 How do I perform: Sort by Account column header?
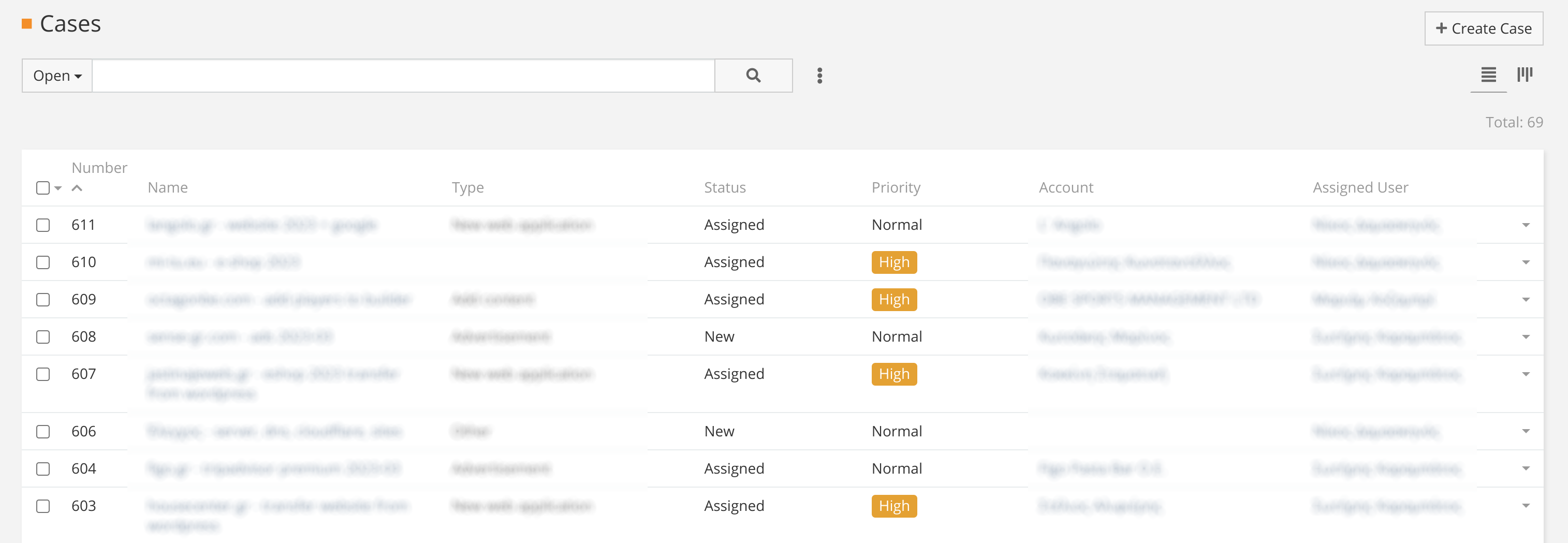(1066, 187)
